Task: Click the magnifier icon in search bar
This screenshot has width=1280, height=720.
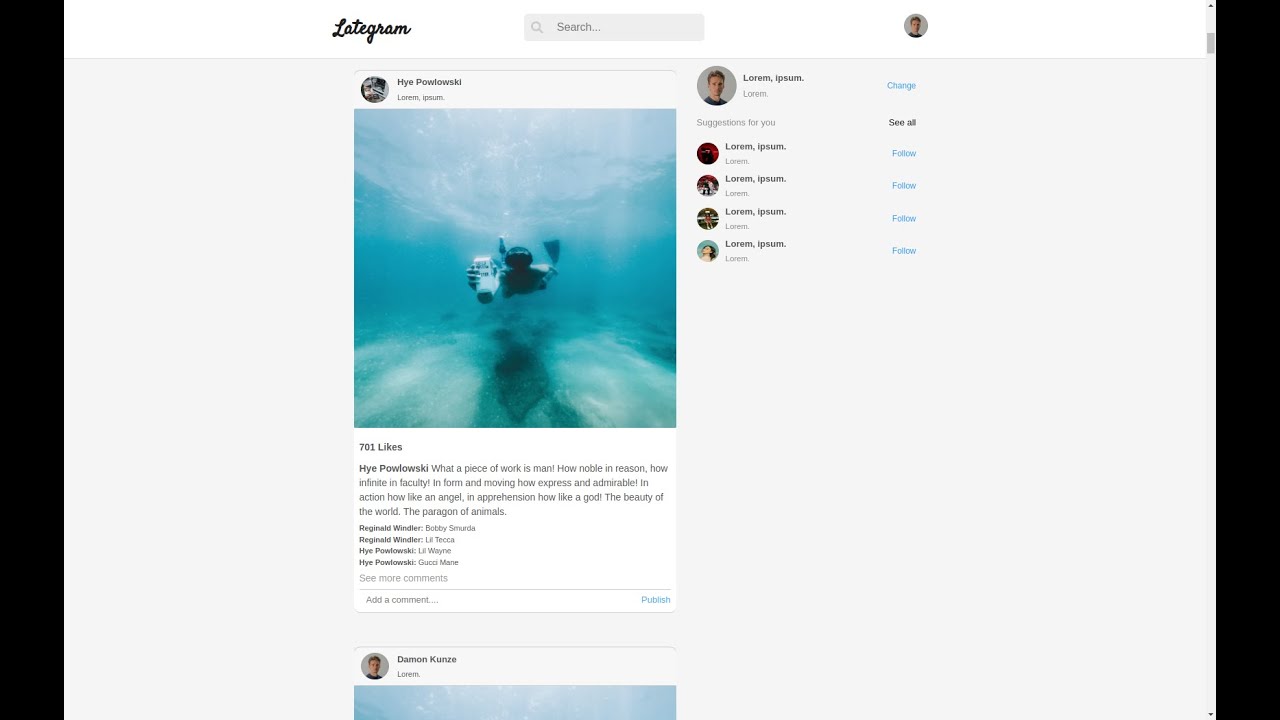Action: pos(537,27)
